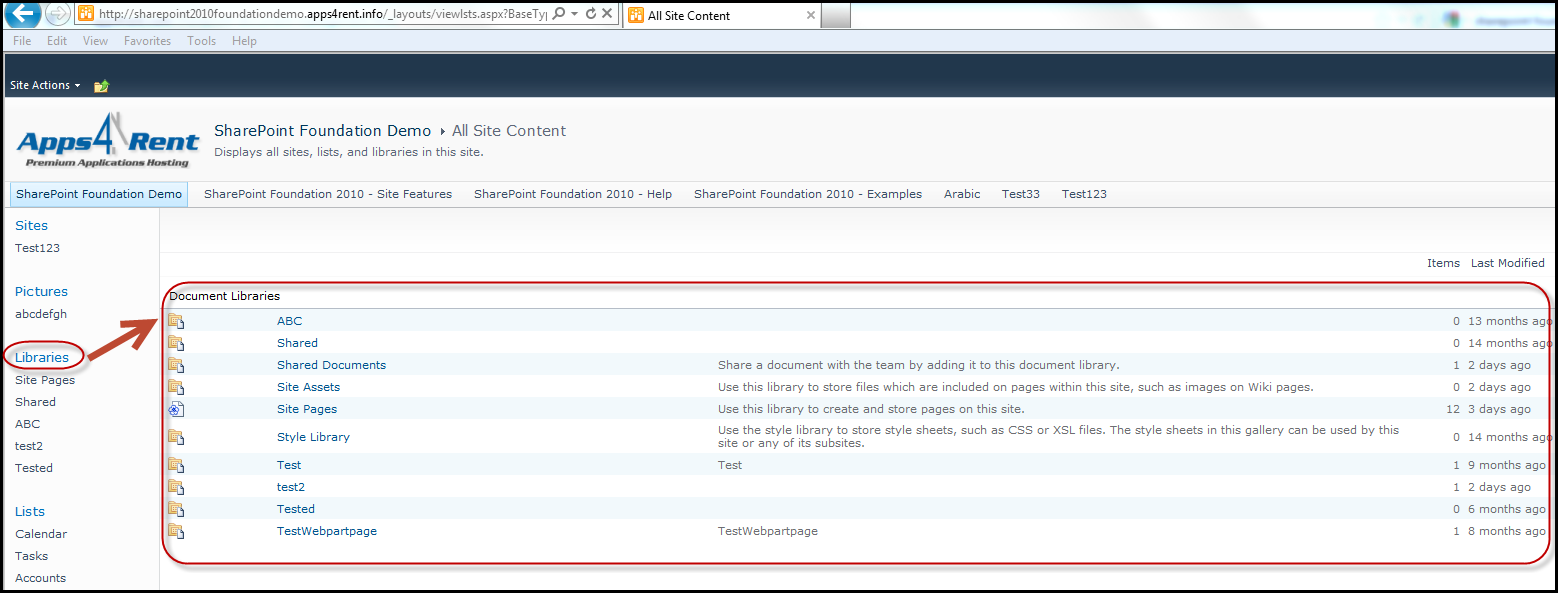The image size is (1558, 593).
Task: Click the Test library row icon
Action: tap(176, 465)
